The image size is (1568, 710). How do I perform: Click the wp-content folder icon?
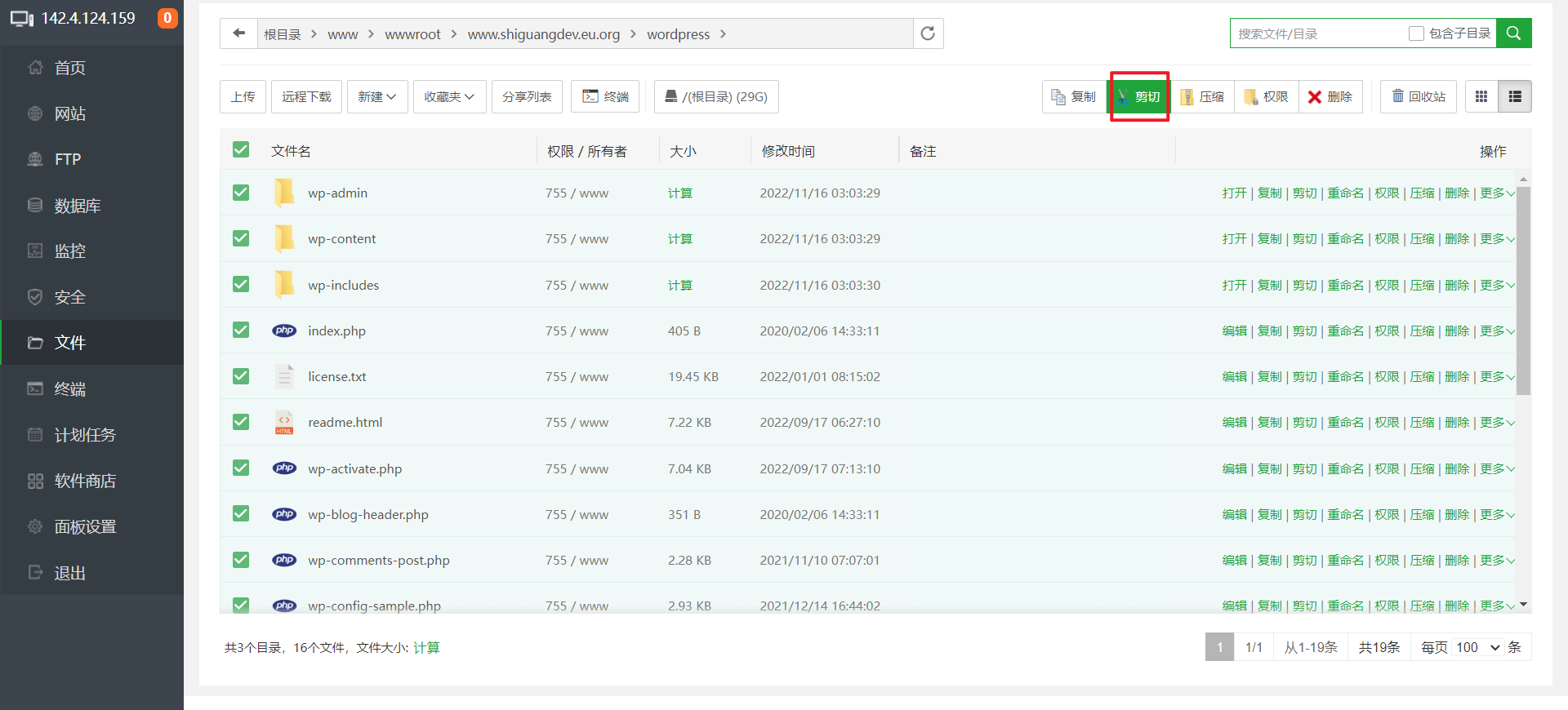pos(284,238)
